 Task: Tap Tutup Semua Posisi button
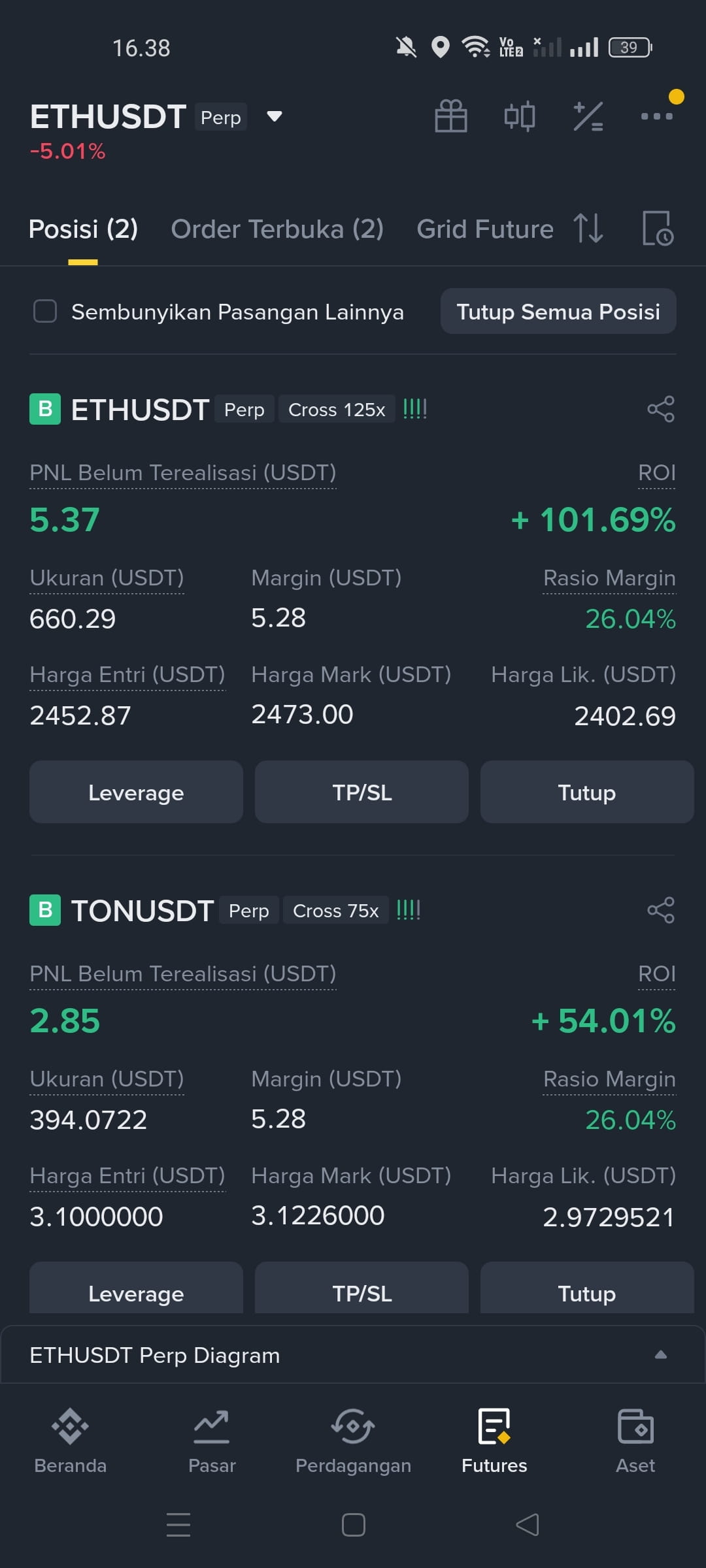558,311
